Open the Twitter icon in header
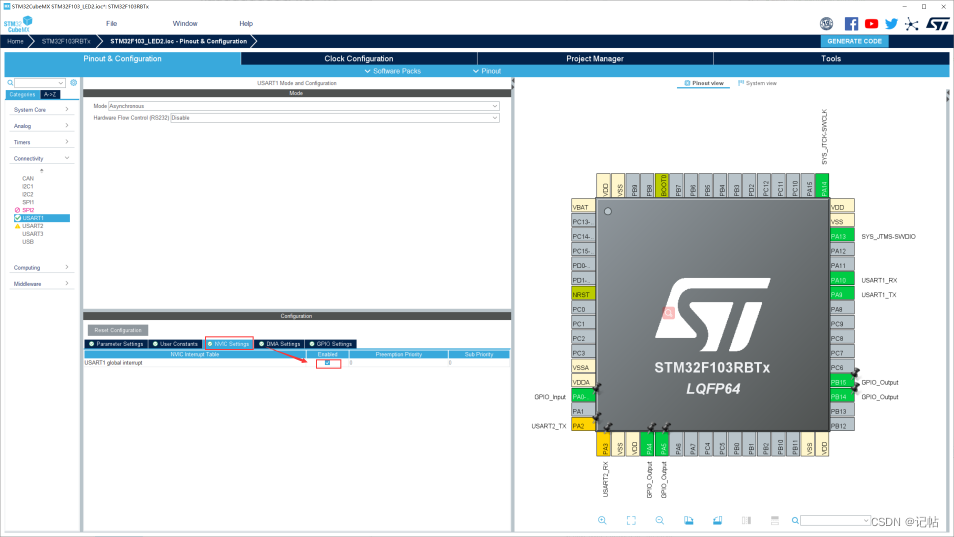 click(891, 23)
